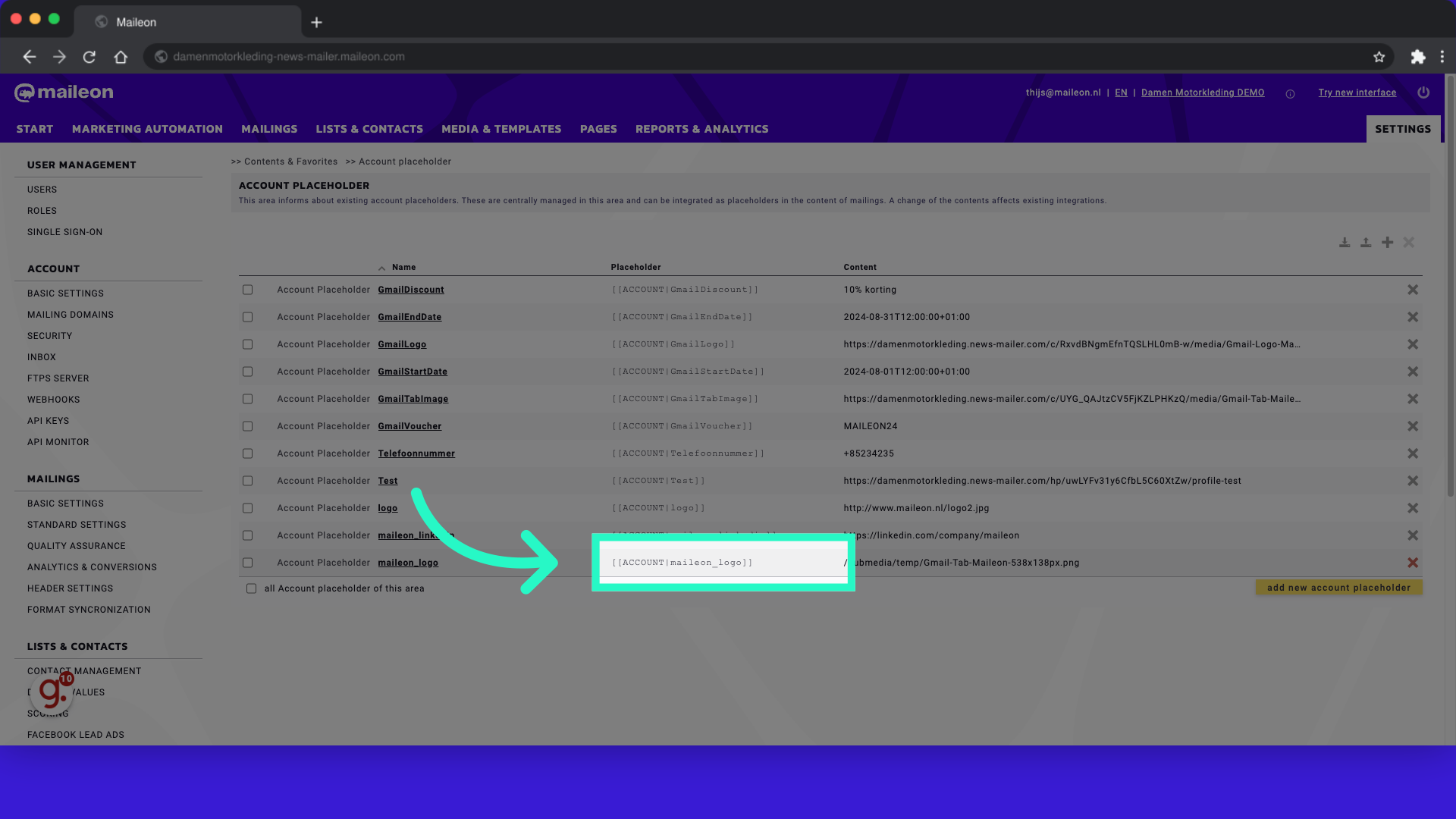The width and height of the screenshot is (1456, 819).
Task: Delete the GmailStartDate placeholder row
Action: pyautogui.click(x=1412, y=372)
